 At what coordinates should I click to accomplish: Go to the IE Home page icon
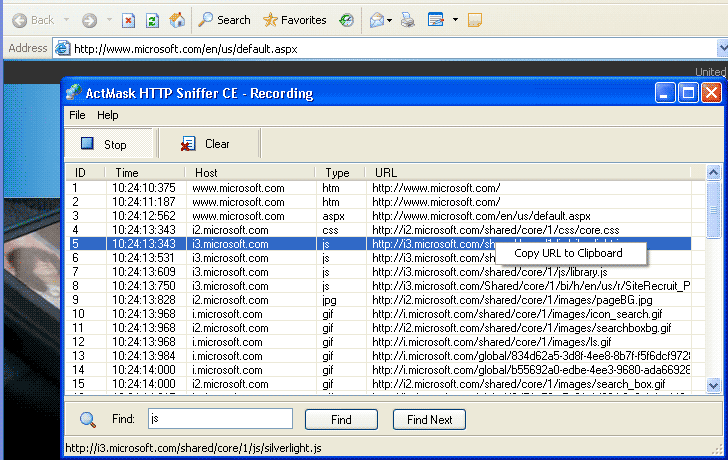tap(177, 20)
